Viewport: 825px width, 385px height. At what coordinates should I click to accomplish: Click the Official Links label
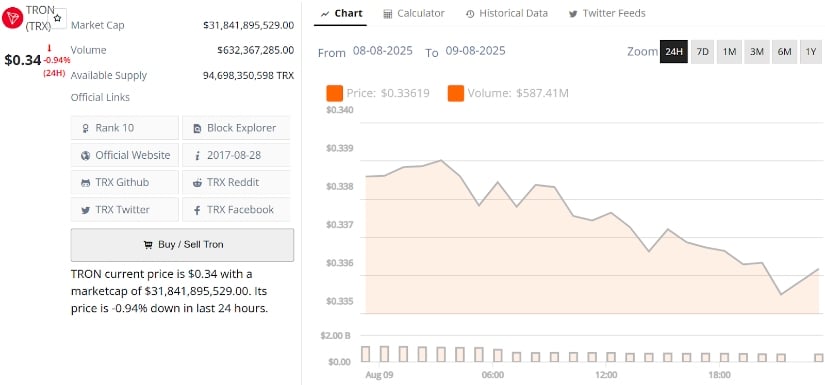point(100,97)
